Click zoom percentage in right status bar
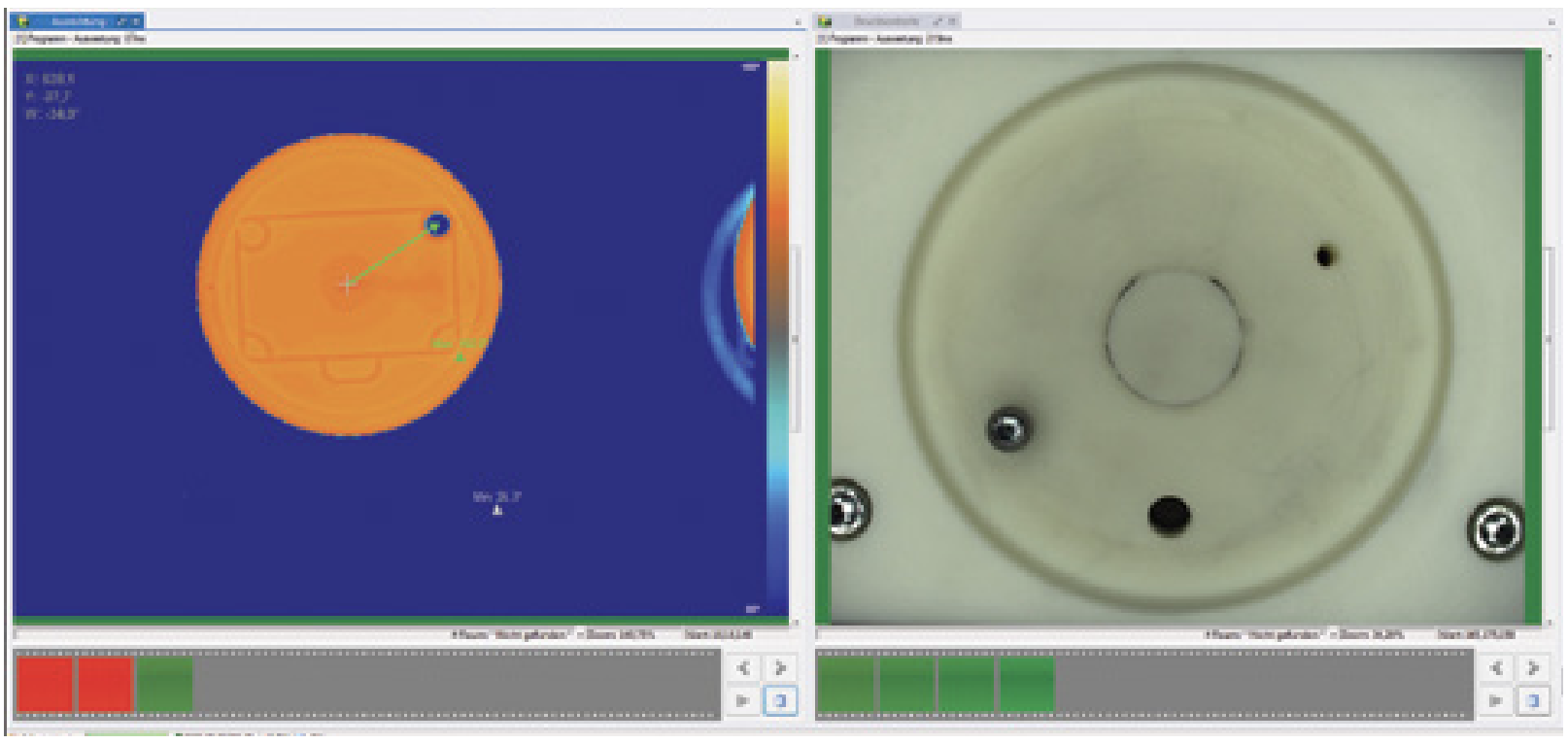 1372,635
